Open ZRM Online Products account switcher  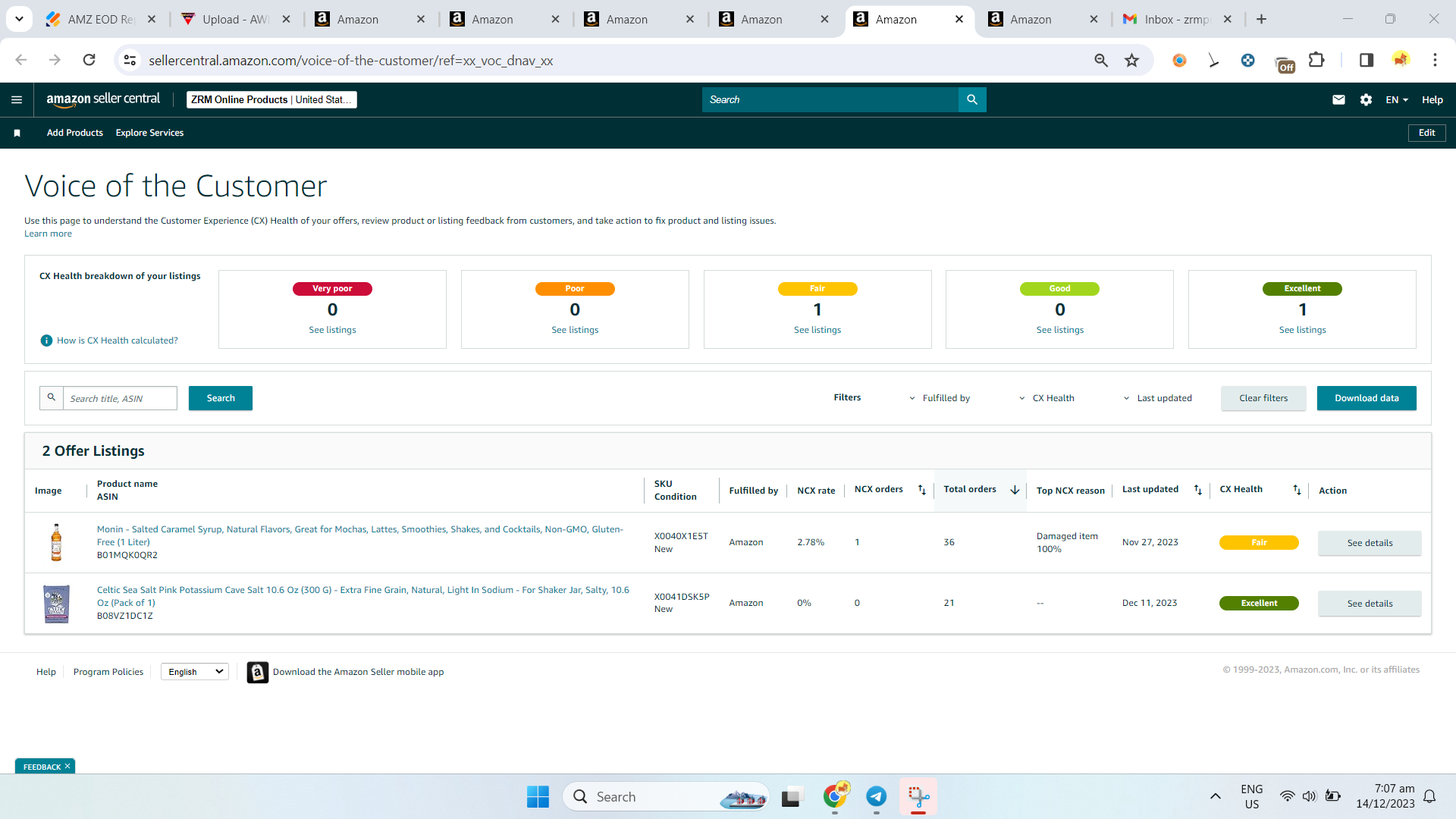click(271, 99)
